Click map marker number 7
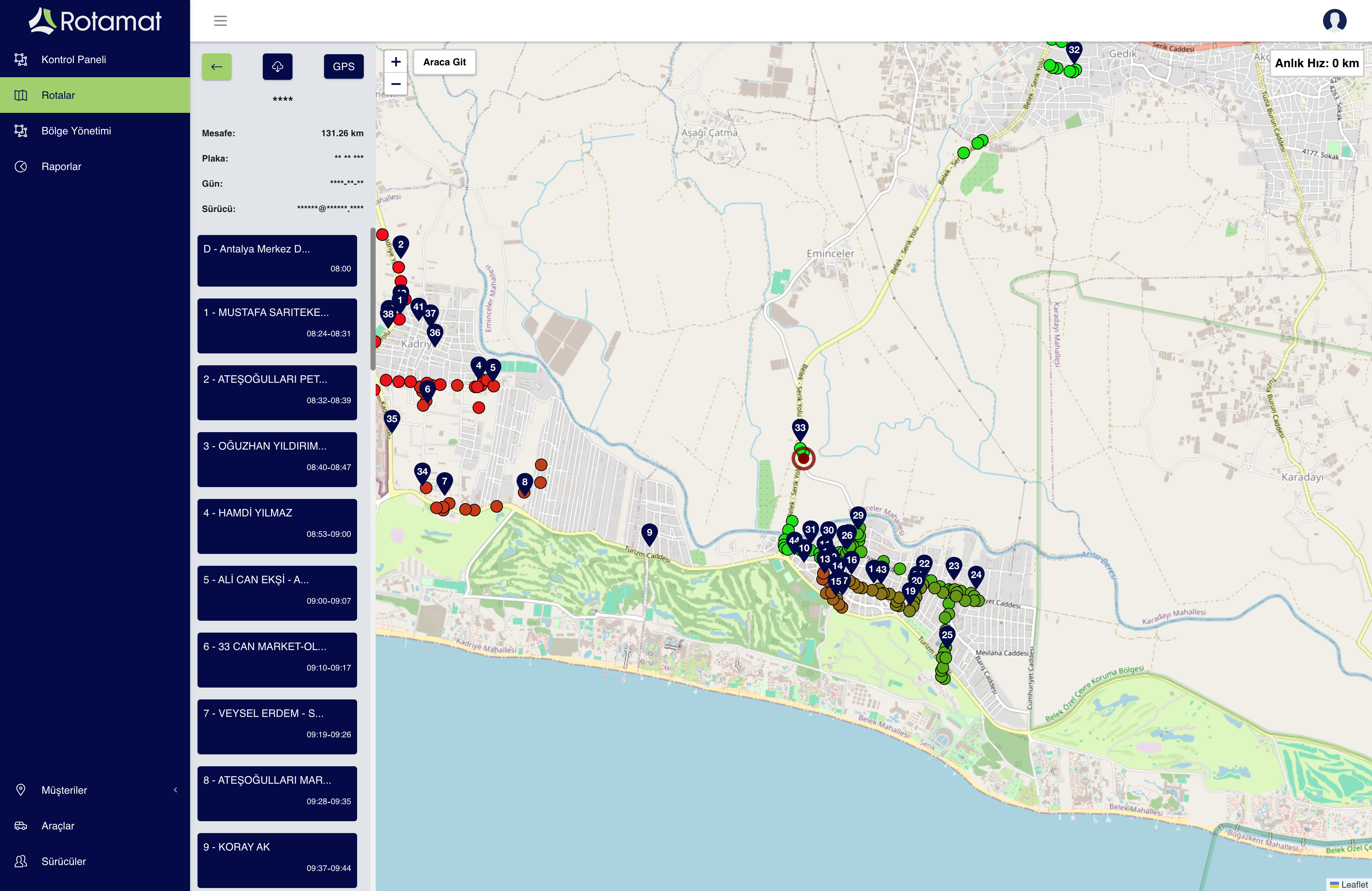Image resolution: width=1372 pixels, height=891 pixels. click(444, 483)
